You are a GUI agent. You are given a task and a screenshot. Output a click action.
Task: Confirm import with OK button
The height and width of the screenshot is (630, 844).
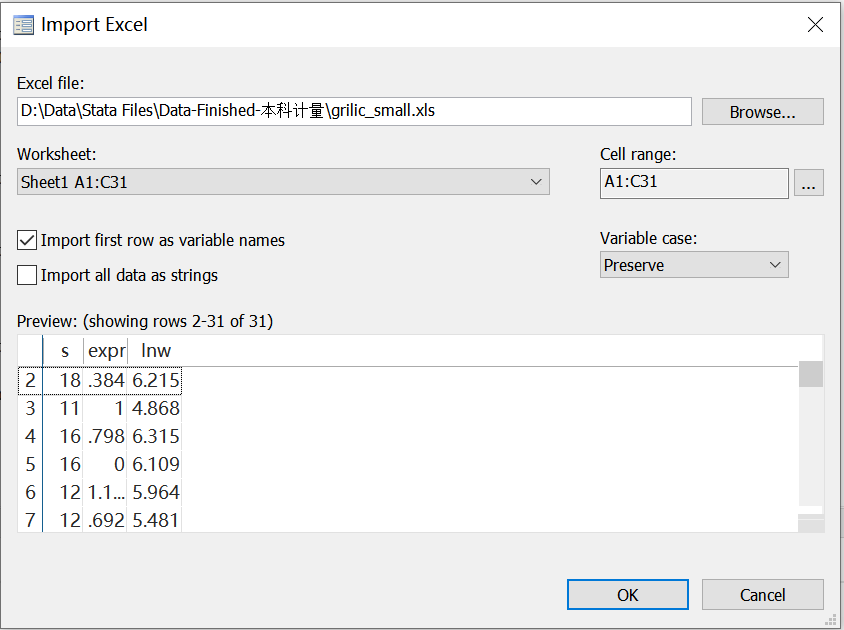(628, 594)
